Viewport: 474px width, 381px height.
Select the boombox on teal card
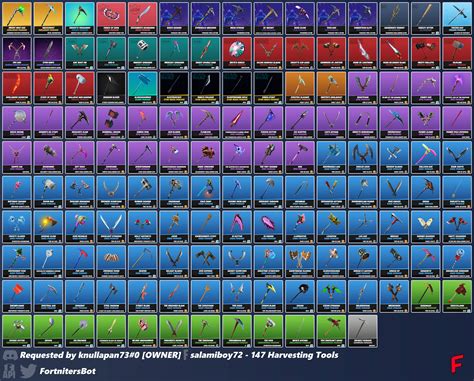(143, 53)
